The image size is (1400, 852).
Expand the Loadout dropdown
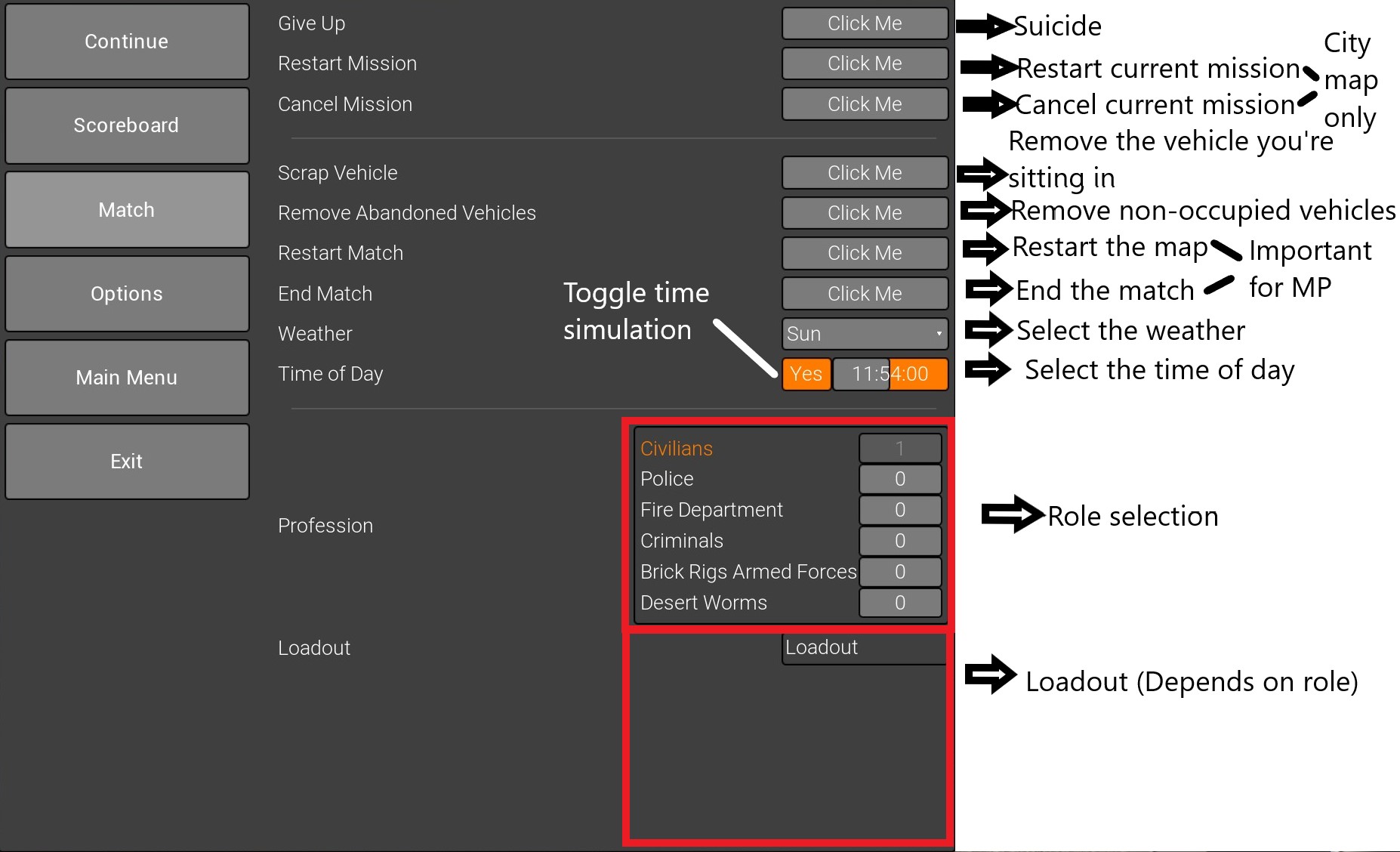click(864, 648)
